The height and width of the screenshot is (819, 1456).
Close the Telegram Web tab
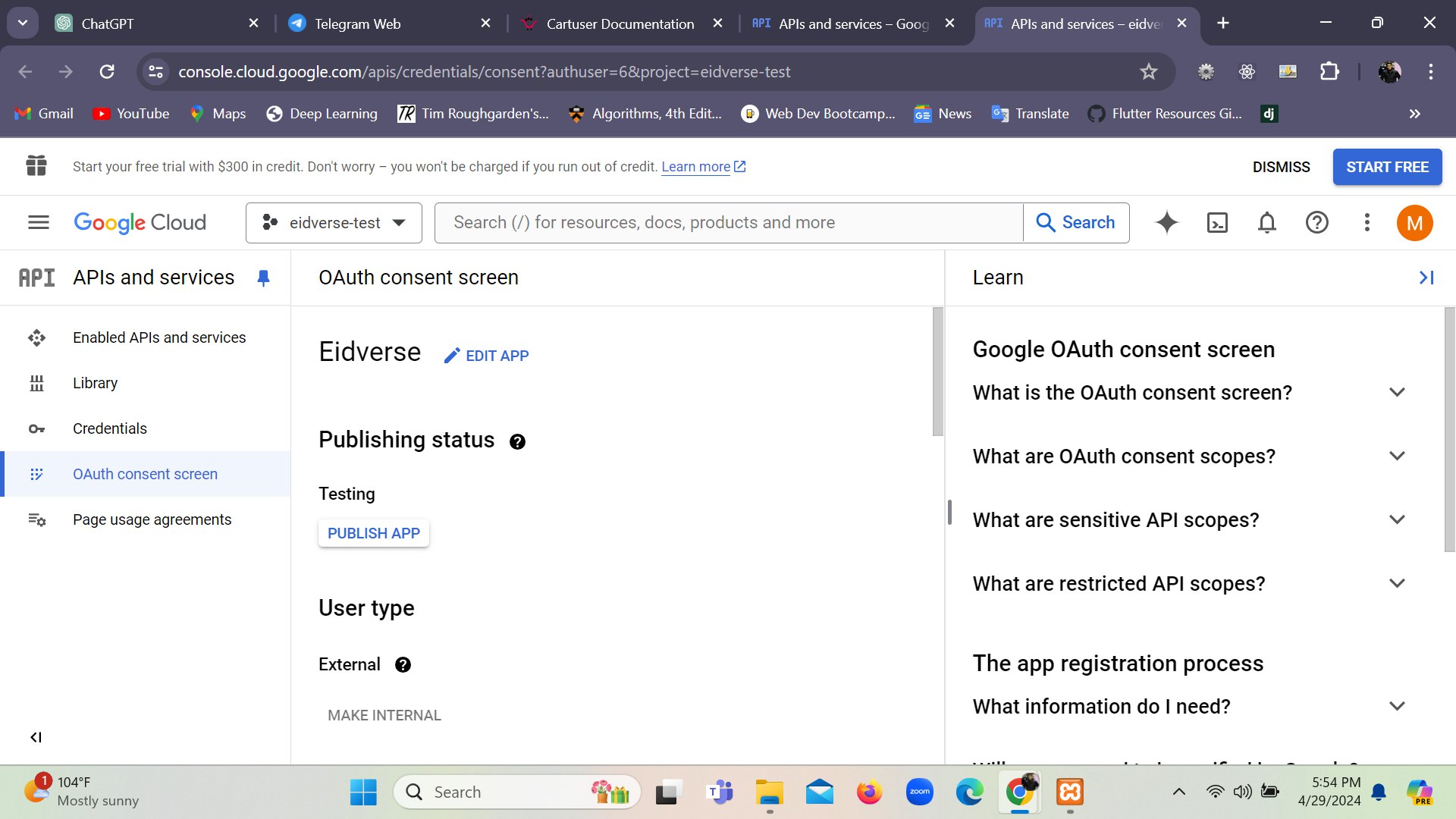[x=485, y=24]
